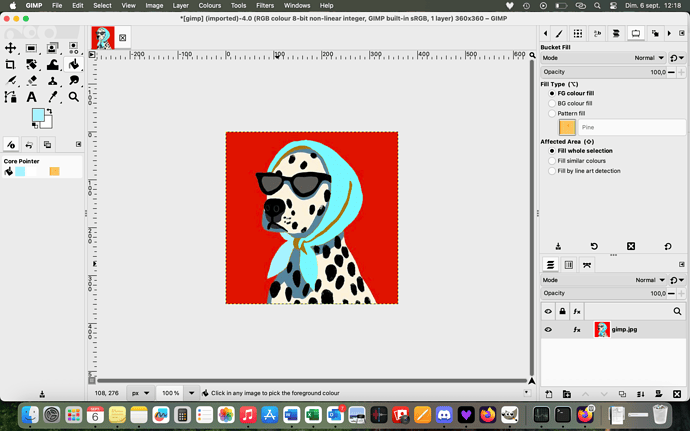Screen dimensions: 690x431
Task: Select the Bucket Fill tool
Action: (73, 65)
